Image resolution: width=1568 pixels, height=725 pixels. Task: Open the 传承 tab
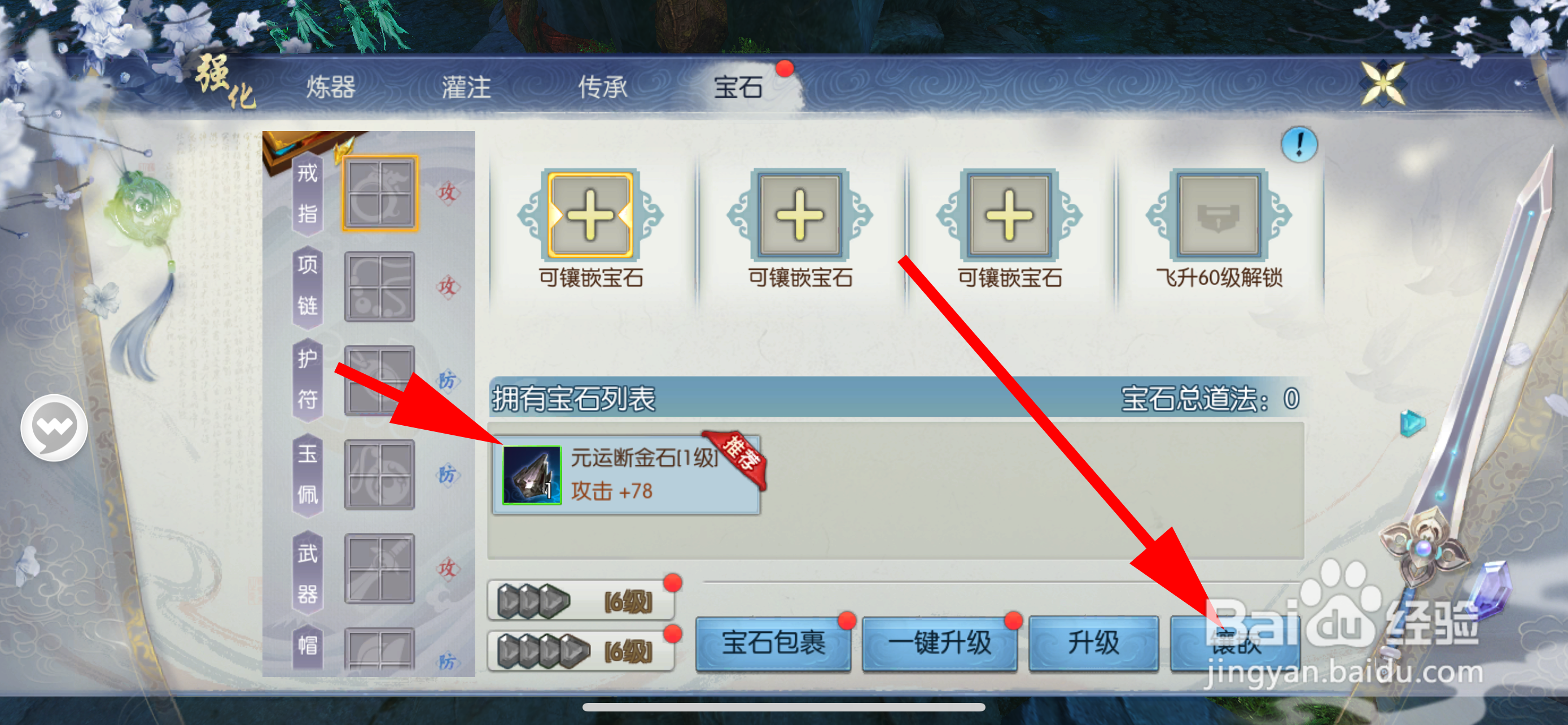pyautogui.click(x=602, y=87)
